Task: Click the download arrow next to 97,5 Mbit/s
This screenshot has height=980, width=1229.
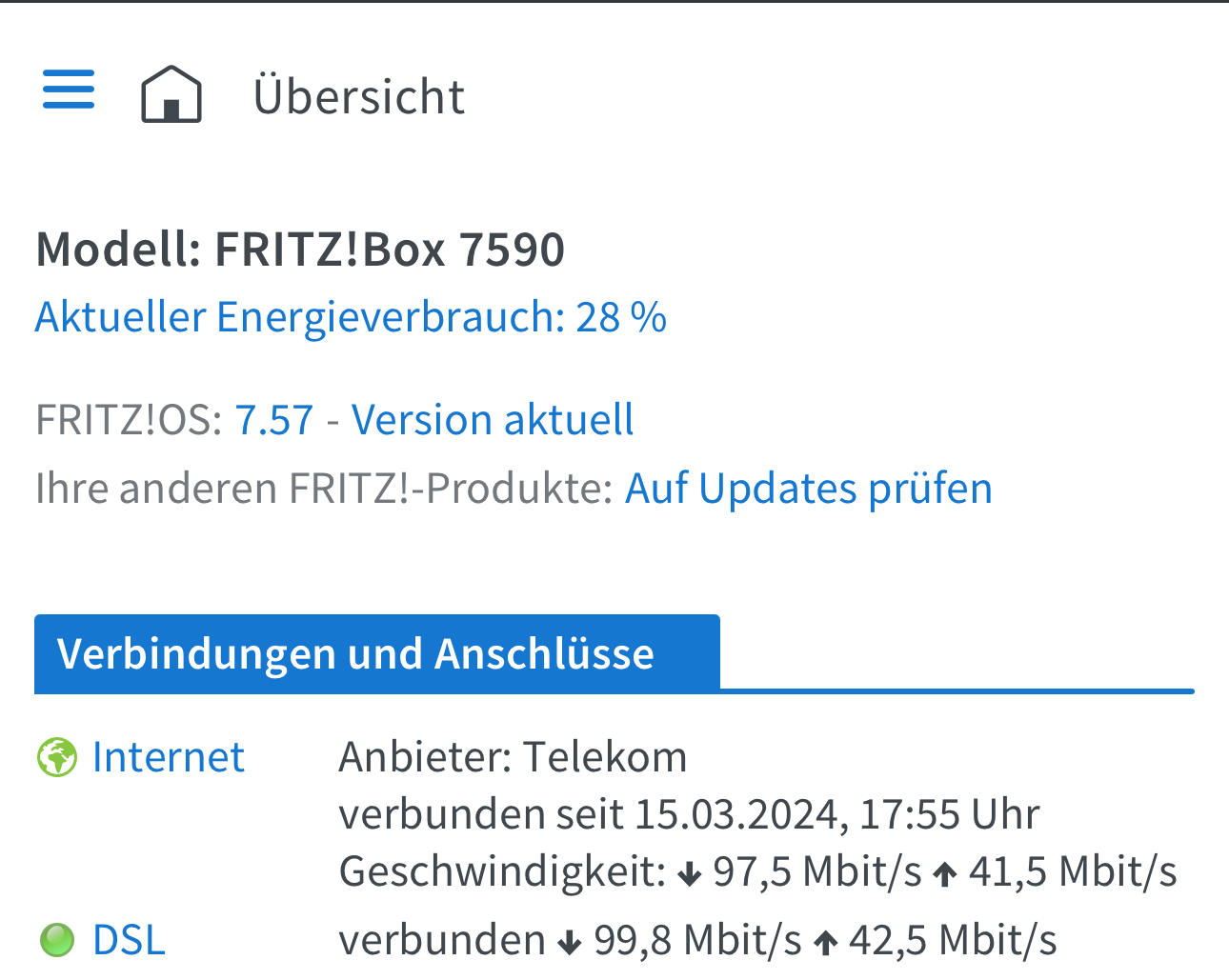Action: click(689, 873)
